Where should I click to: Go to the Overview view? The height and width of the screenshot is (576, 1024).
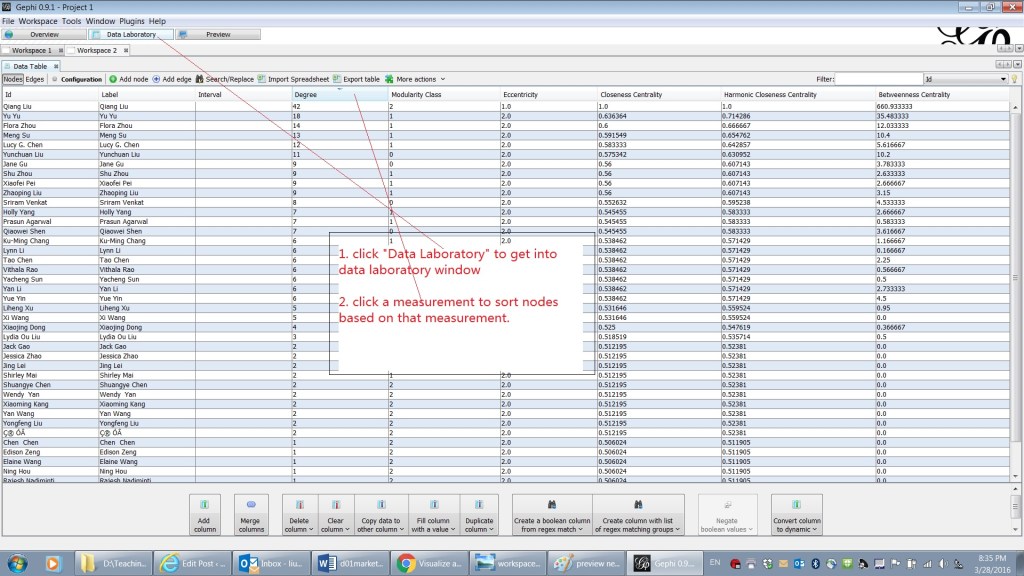(44, 34)
